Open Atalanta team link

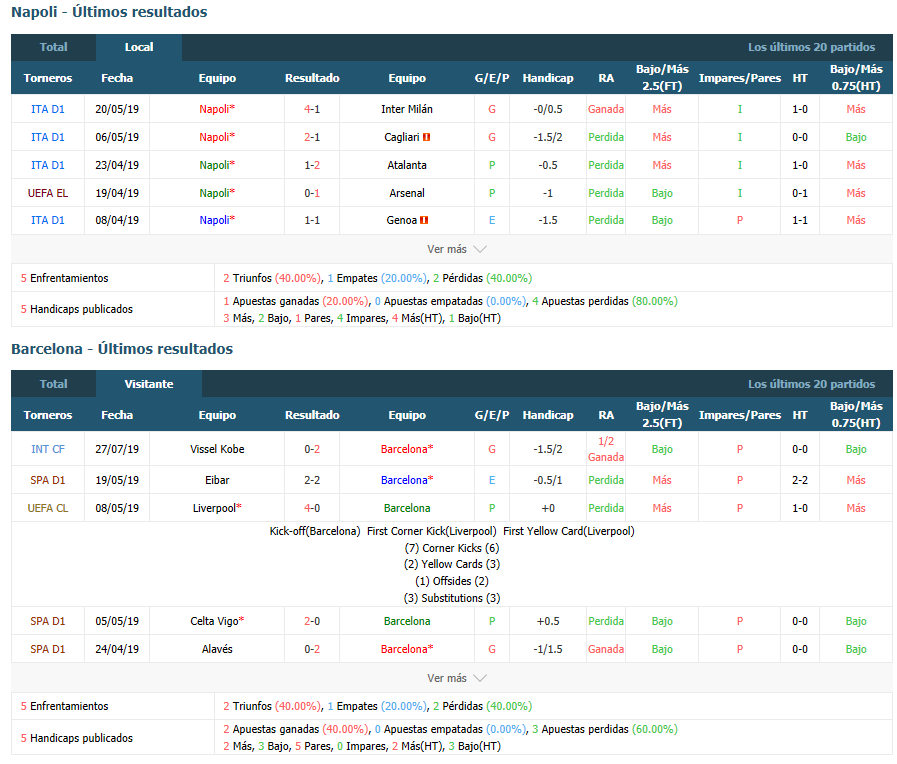coord(407,165)
